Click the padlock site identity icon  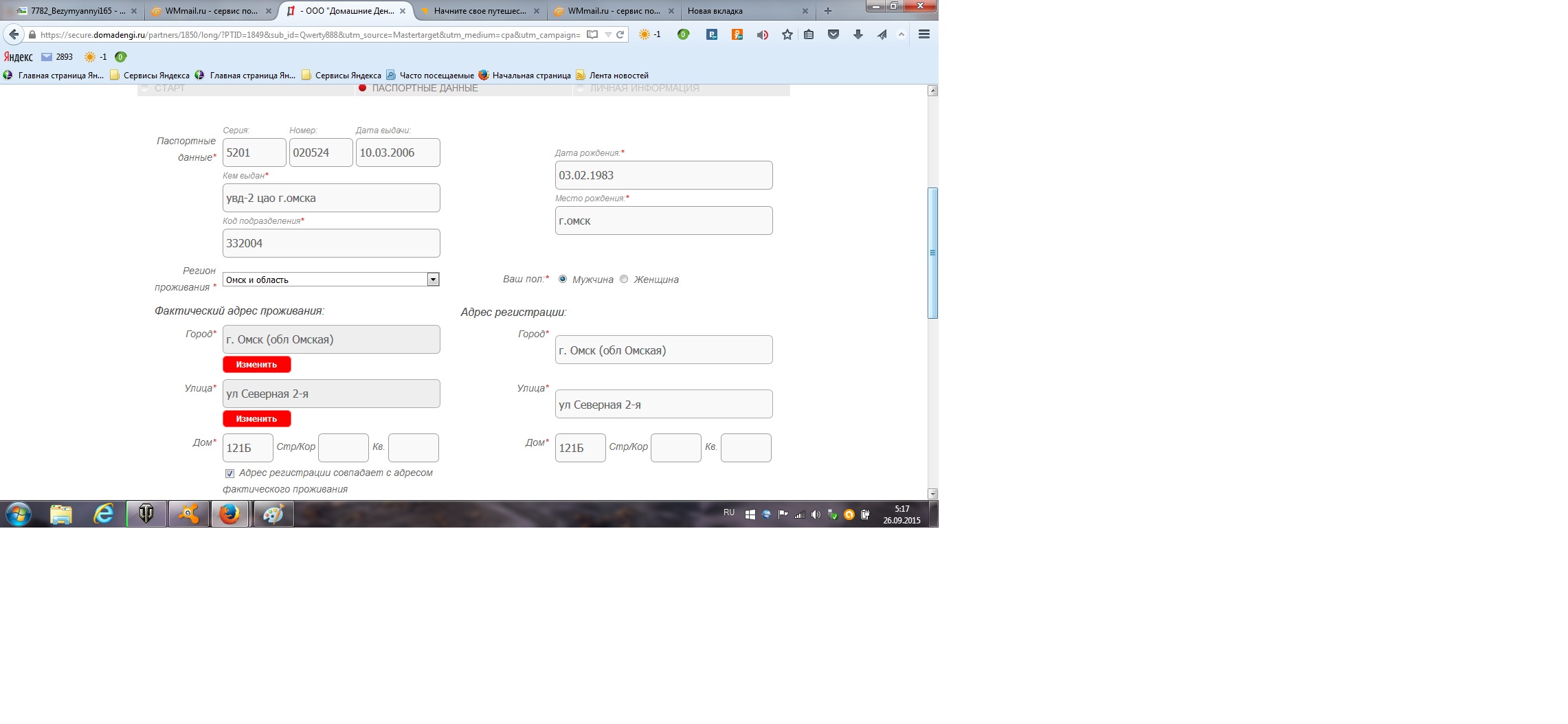point(32,35)
